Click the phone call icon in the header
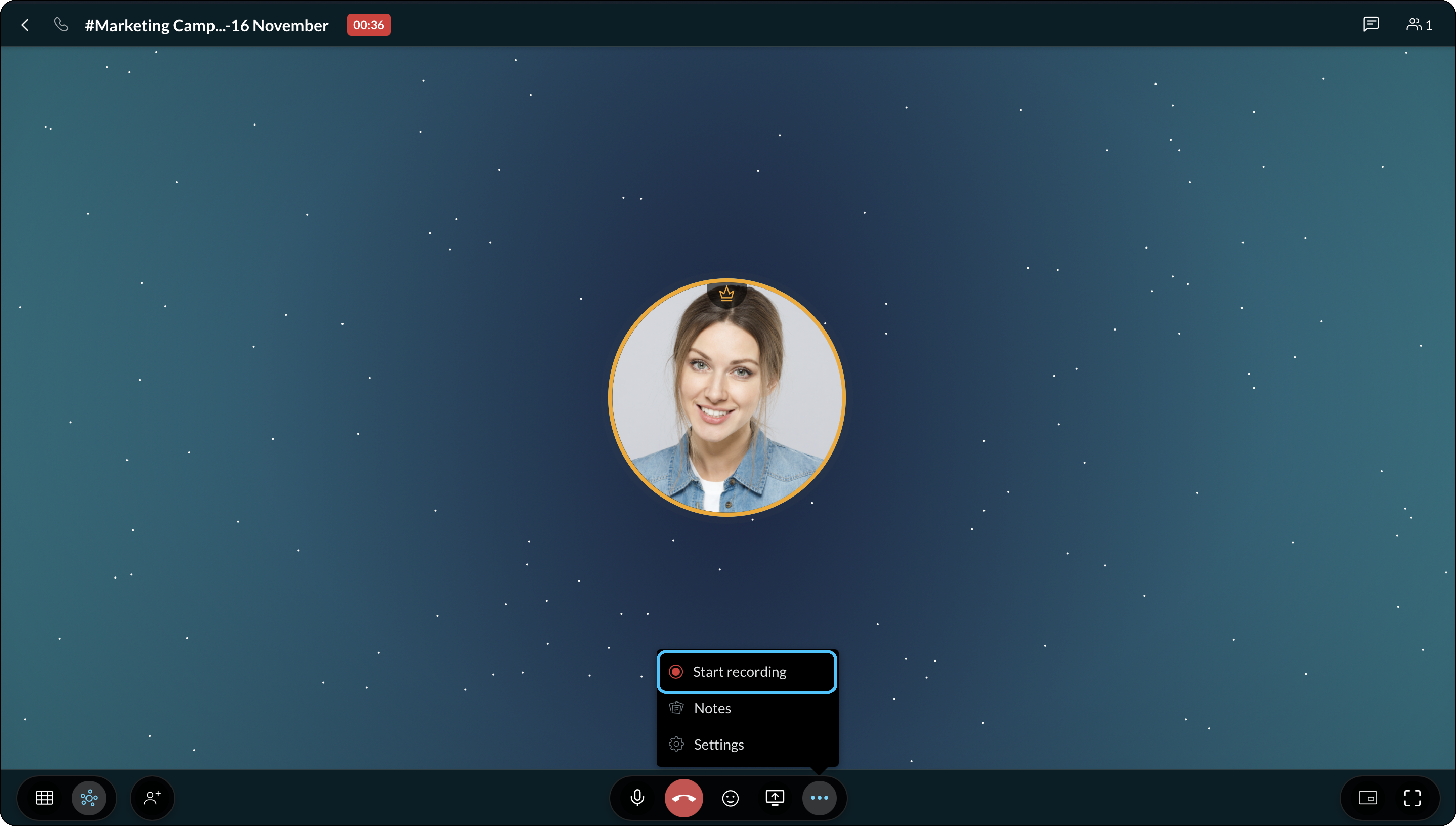 pyautogui.click(x=61, y=24)
